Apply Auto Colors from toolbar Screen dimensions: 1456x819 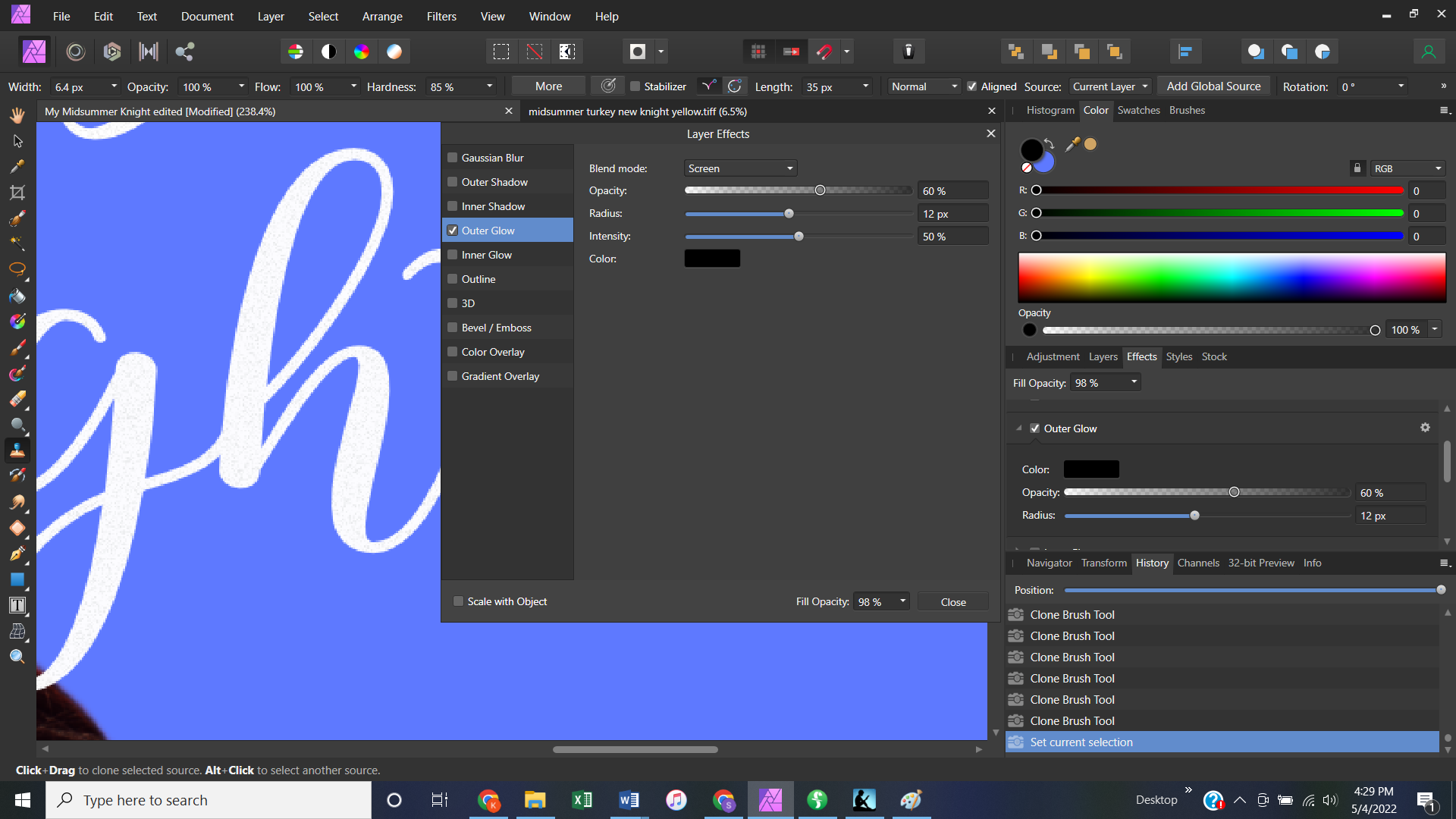(x=362, y=52)
